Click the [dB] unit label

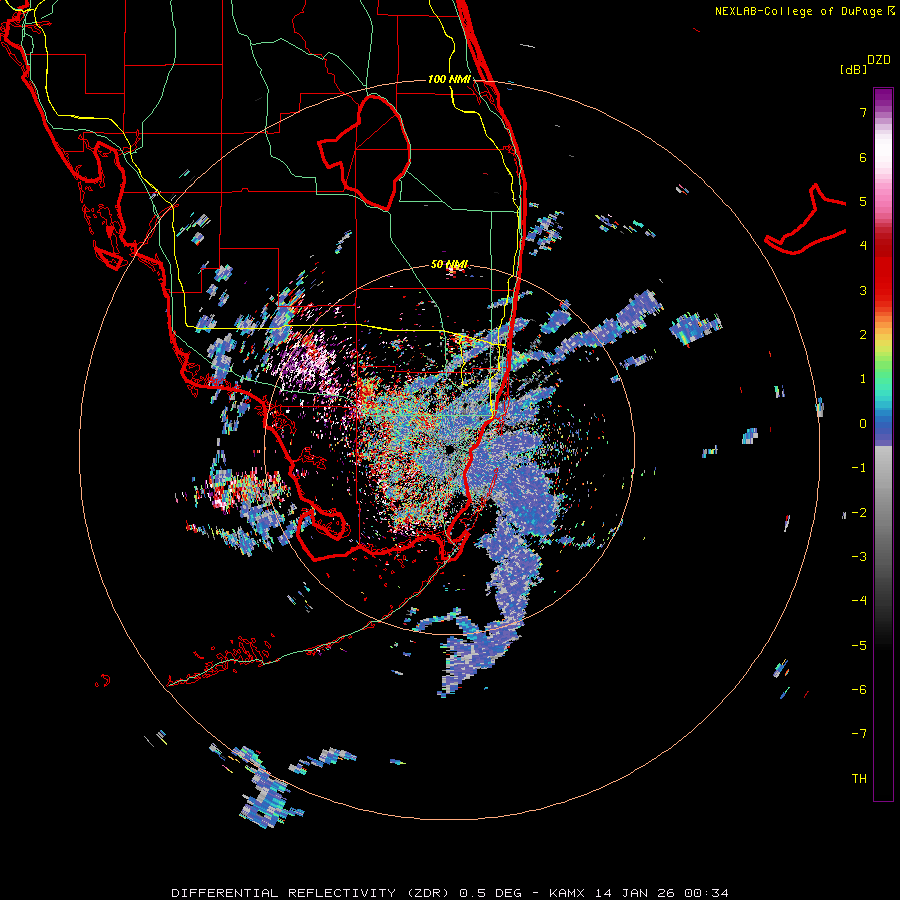click(854, 69)
